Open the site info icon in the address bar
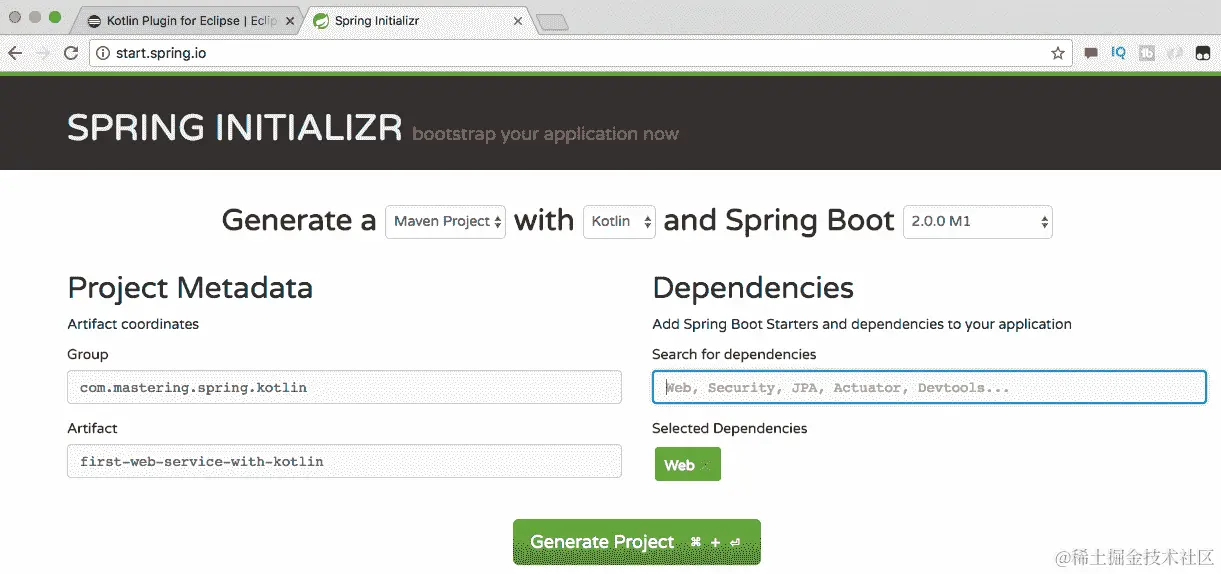The height and width of the screenshot is (574, 1221). pyautogui.click(x=103, y=53)
